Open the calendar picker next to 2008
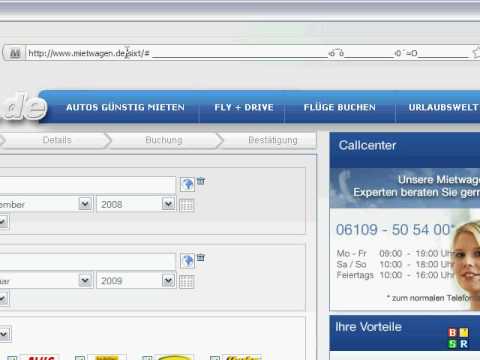The image size is (480, 360). [x=186, y=205]
